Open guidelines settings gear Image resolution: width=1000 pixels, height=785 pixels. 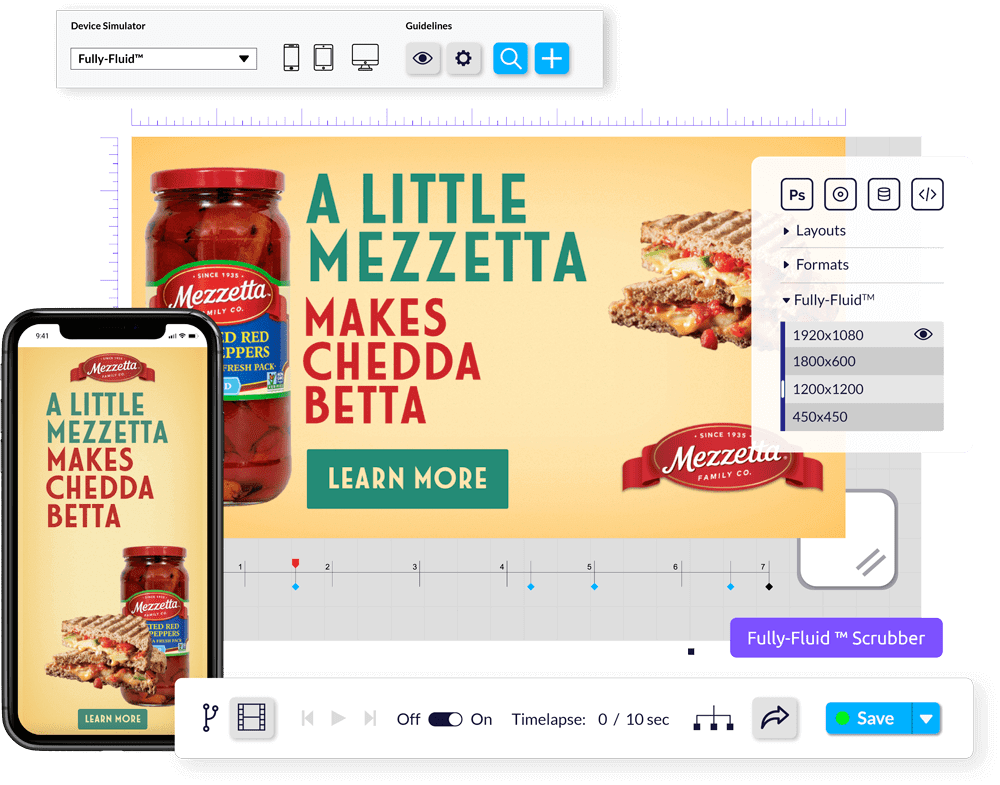coord(463,59)
